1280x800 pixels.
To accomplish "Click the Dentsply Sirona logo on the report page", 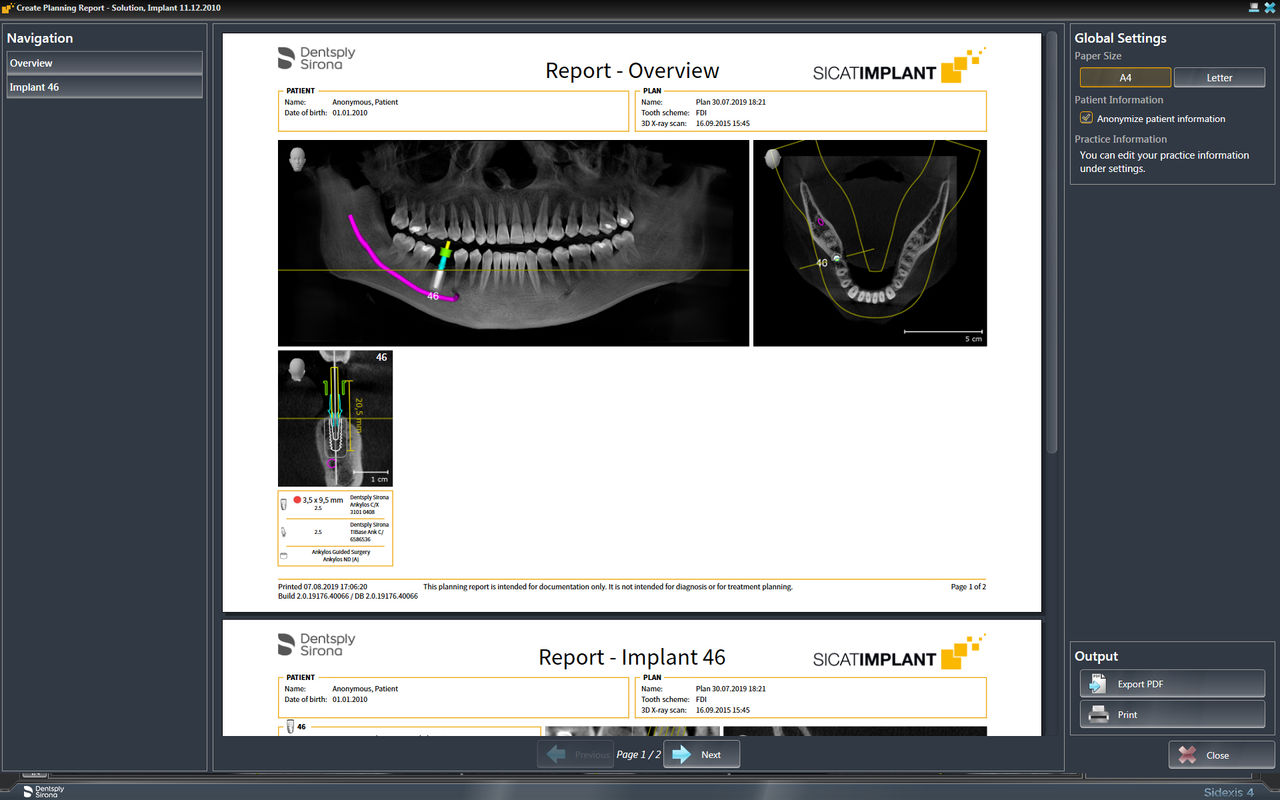I will click(315, 57).
